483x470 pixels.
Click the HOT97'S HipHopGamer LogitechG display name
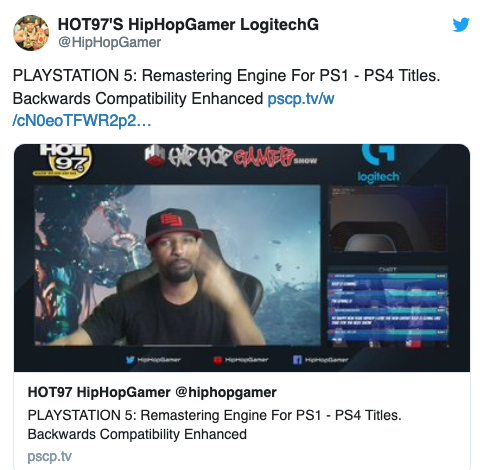188,24
